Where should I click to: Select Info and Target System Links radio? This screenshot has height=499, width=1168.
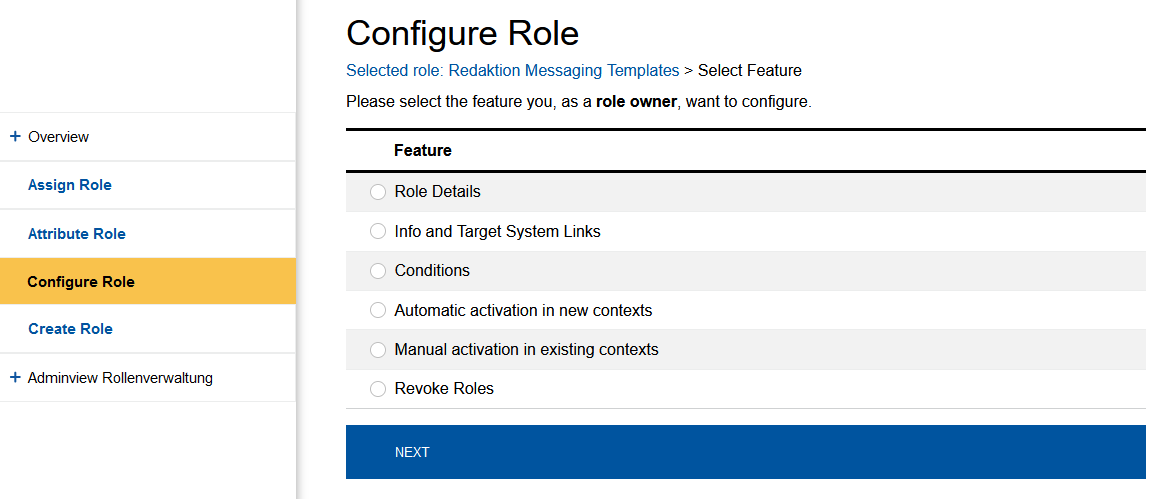pos(378,231)
